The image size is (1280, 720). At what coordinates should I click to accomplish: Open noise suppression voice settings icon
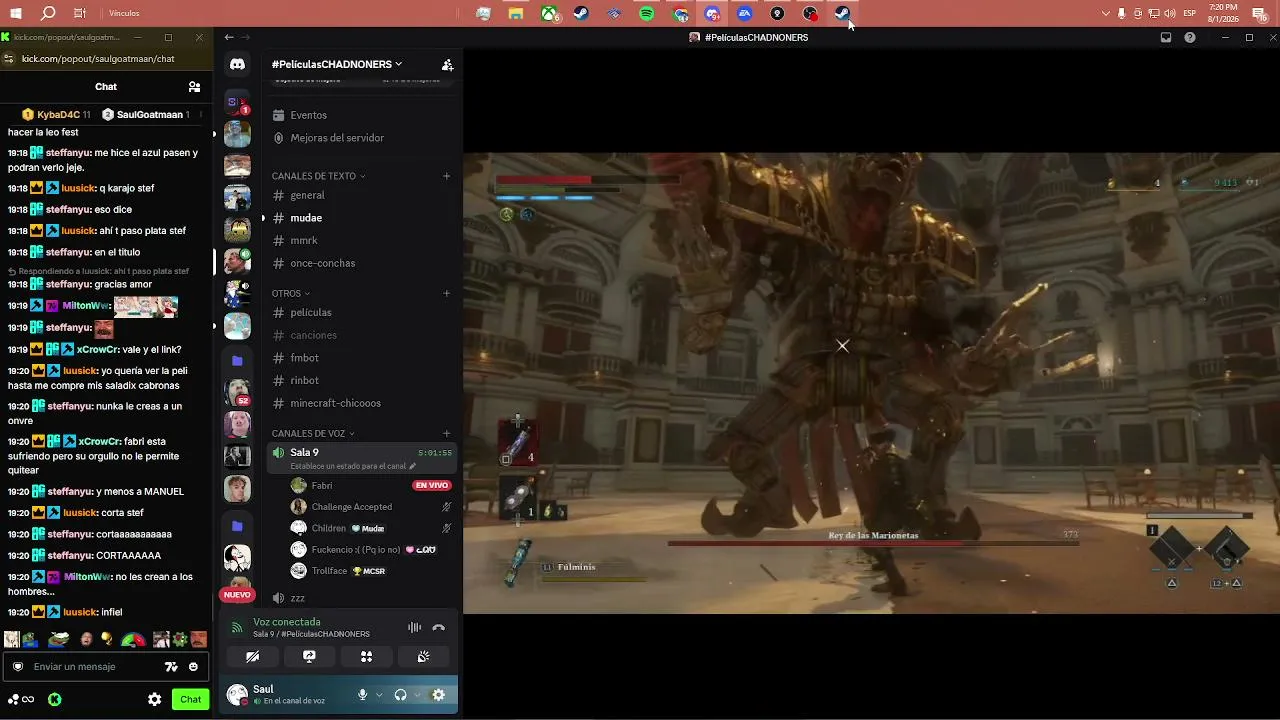point(414,628)
